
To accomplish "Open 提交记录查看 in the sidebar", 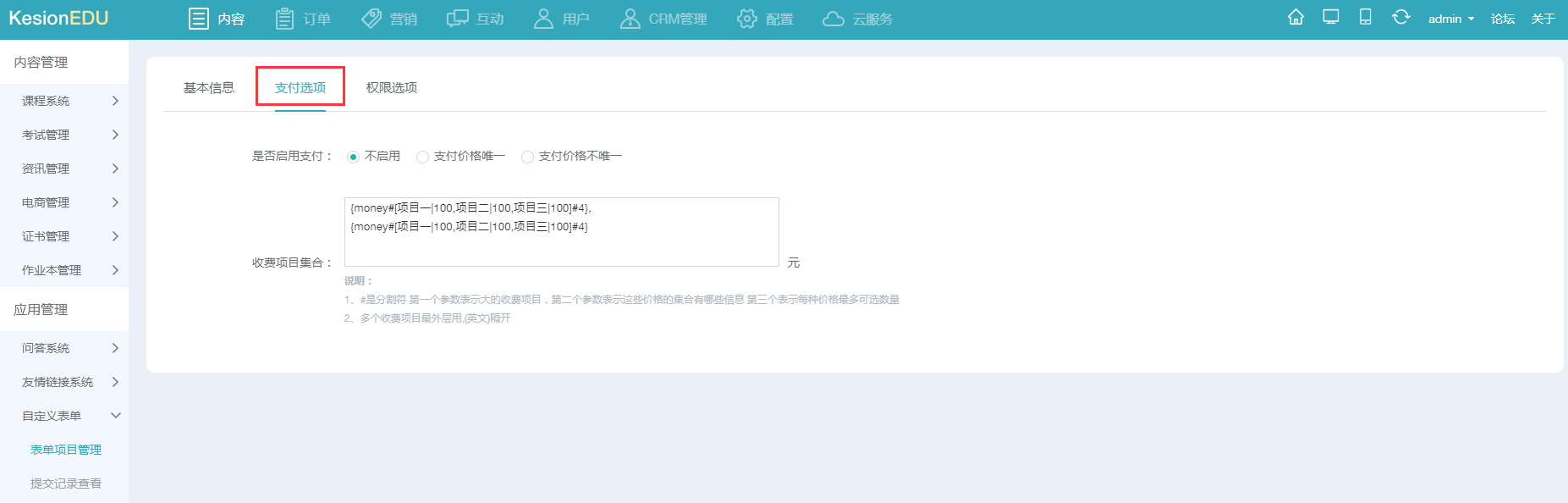I will point(66,484).
